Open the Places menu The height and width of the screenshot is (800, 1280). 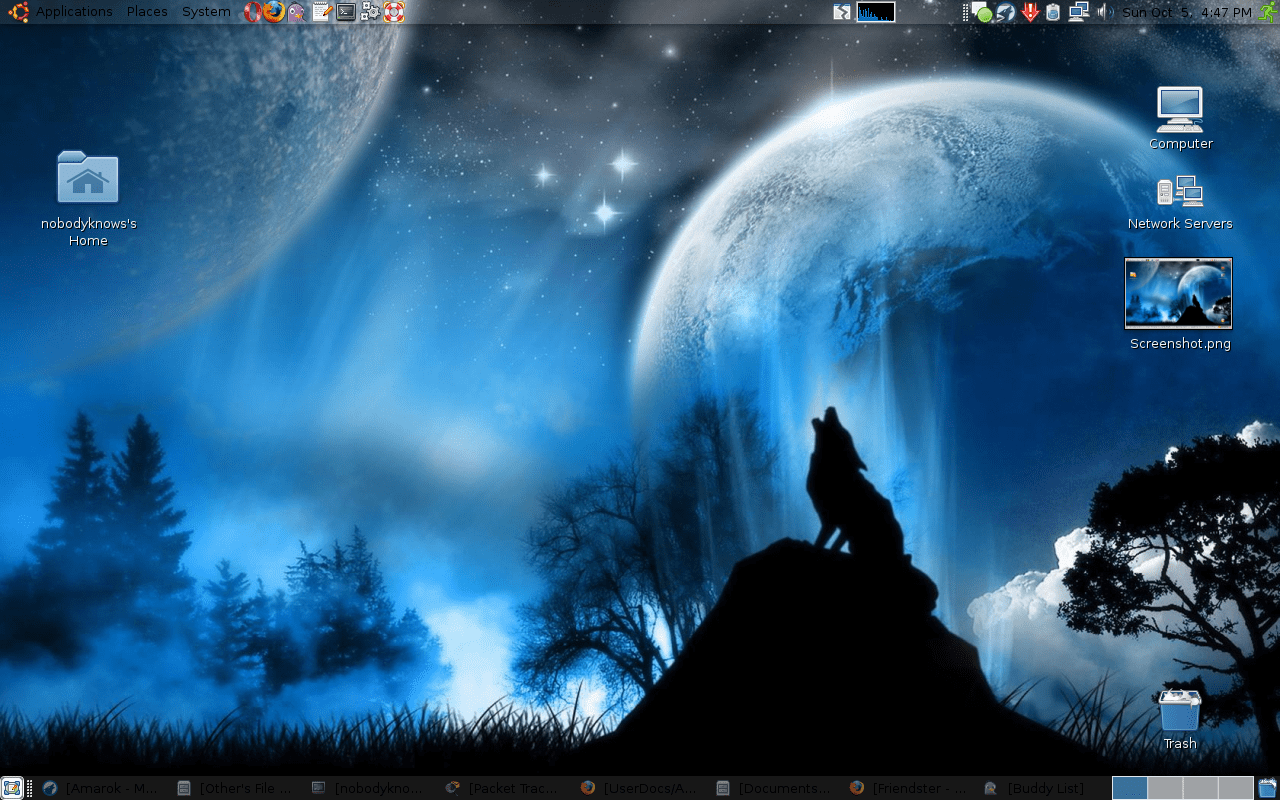(x=147, y=12)
